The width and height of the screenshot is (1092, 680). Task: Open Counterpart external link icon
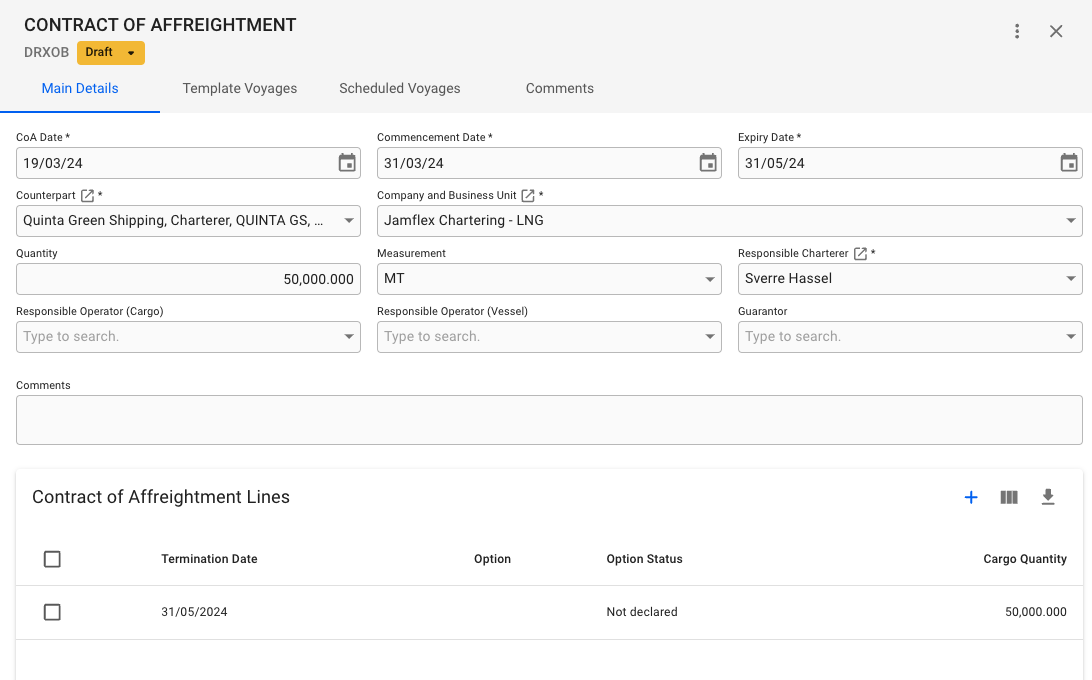[x=87, y=196]
